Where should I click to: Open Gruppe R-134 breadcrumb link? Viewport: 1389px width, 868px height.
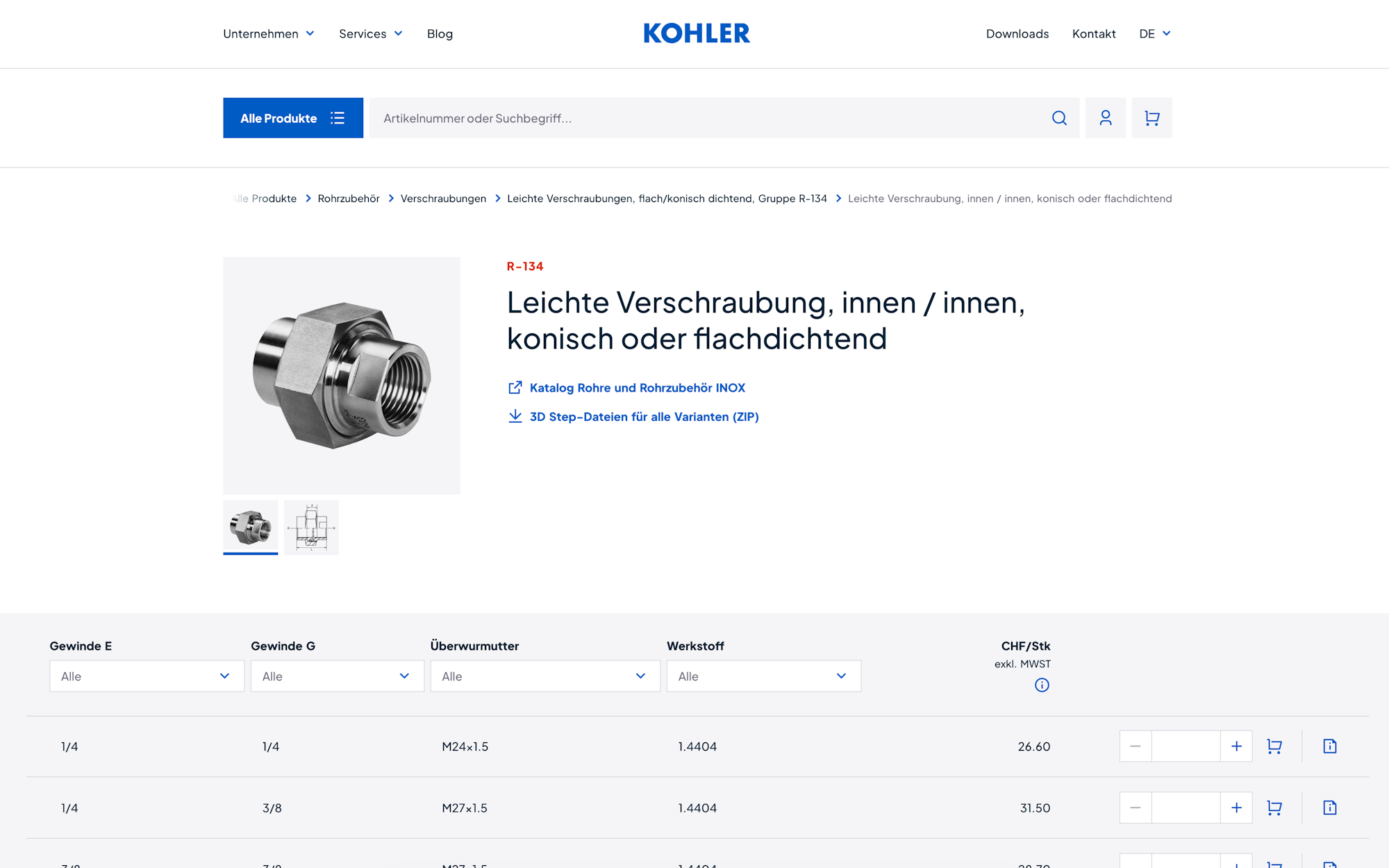tap(667, 199)
